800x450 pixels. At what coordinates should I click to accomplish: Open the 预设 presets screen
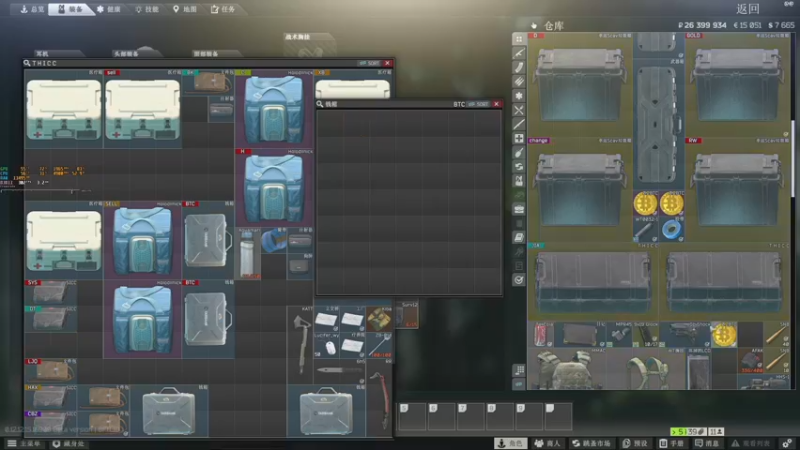coord(635,443)
